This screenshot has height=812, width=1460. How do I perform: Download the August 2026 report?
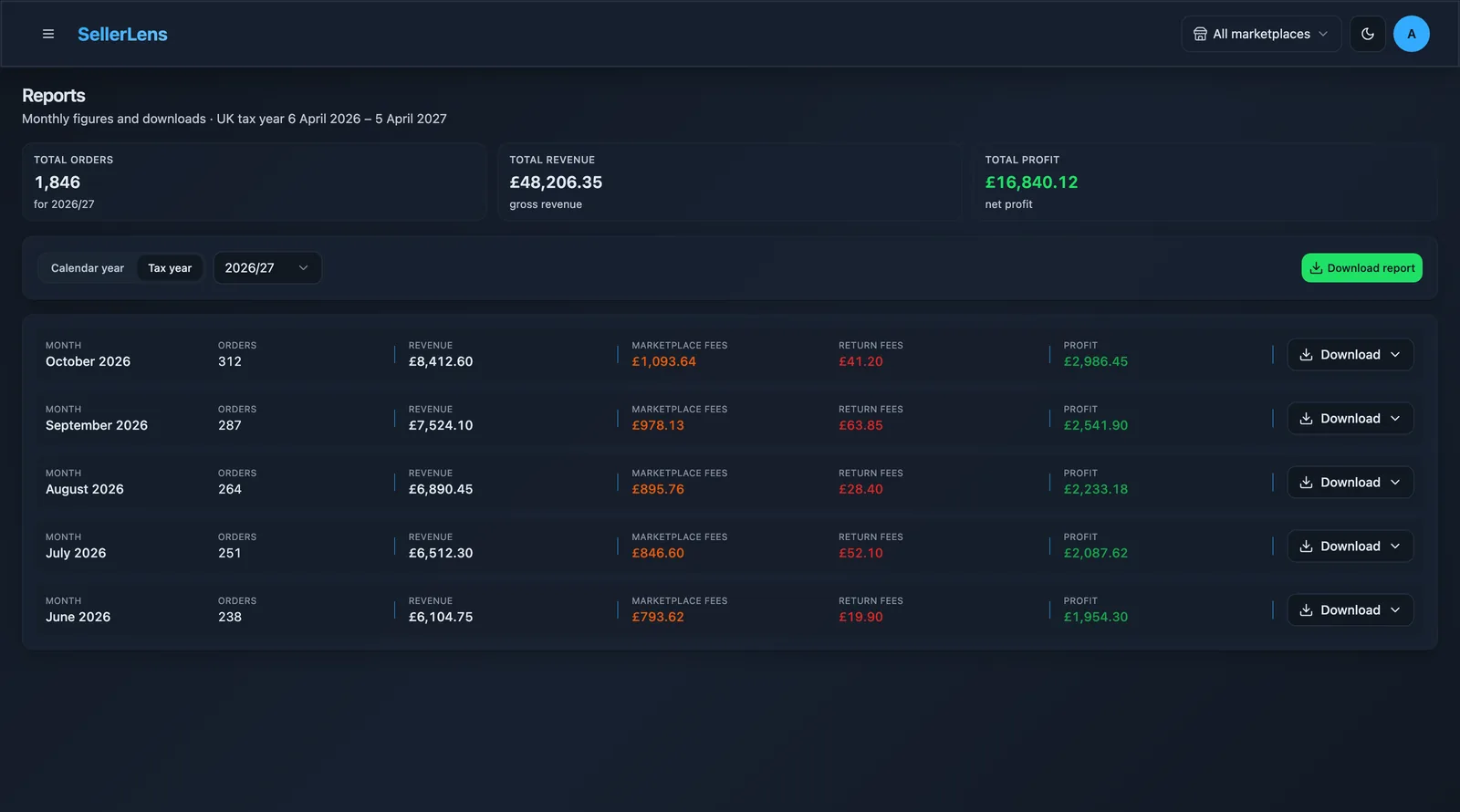1350,483
